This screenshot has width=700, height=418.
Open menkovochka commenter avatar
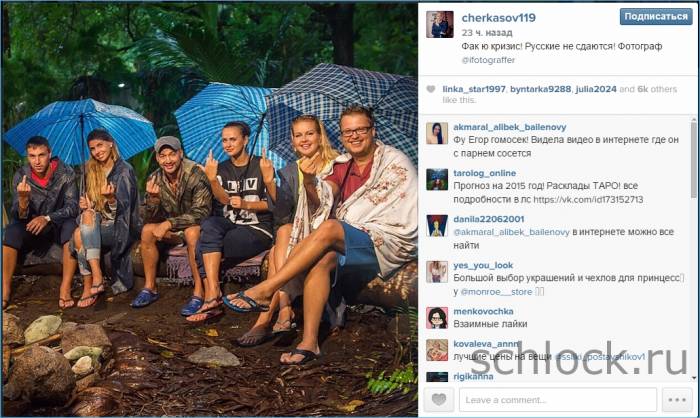coord(437,318)
